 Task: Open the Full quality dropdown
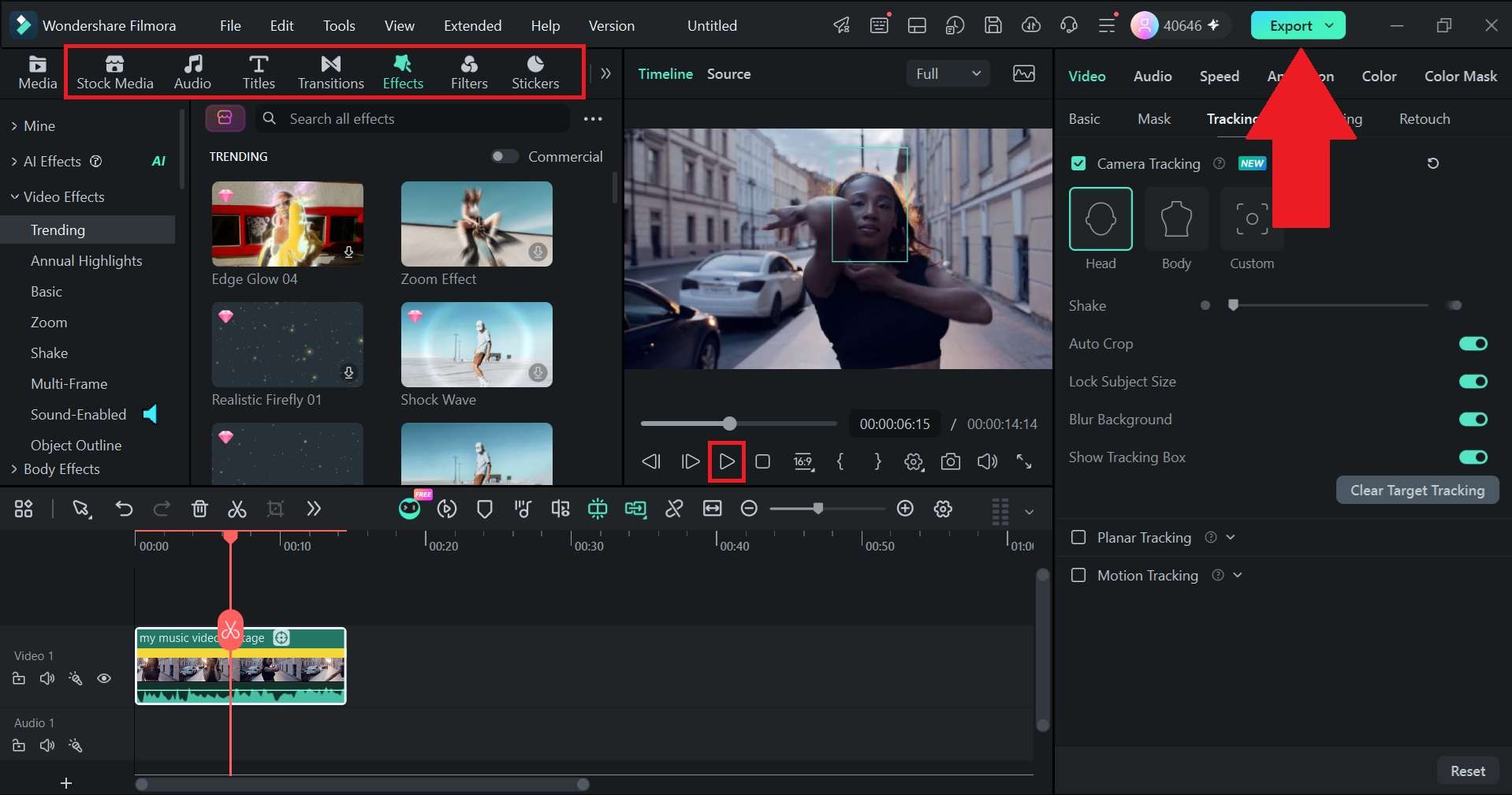(x=948, y=73)
